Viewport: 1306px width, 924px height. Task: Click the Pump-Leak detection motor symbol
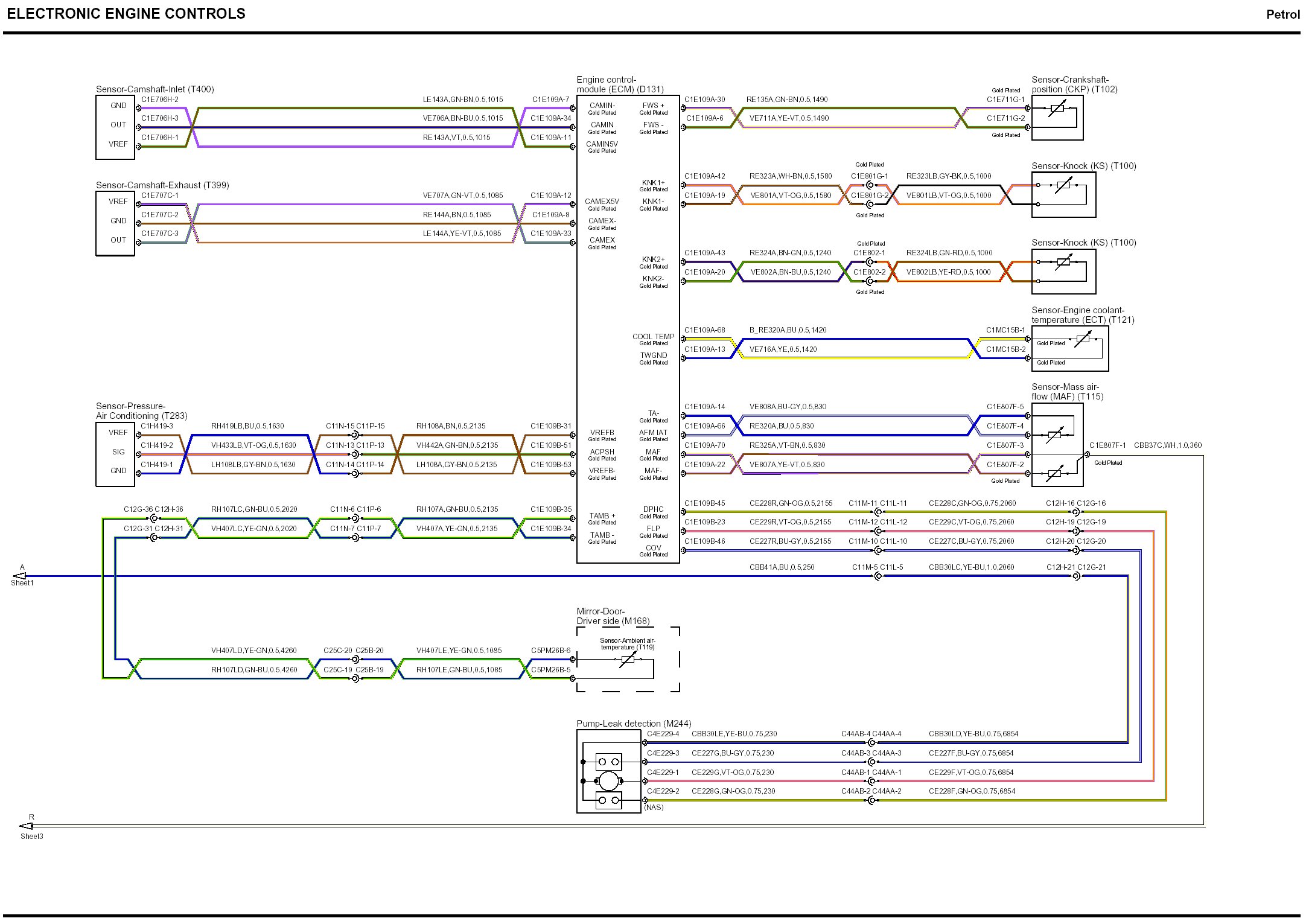(x=608, y=781)
